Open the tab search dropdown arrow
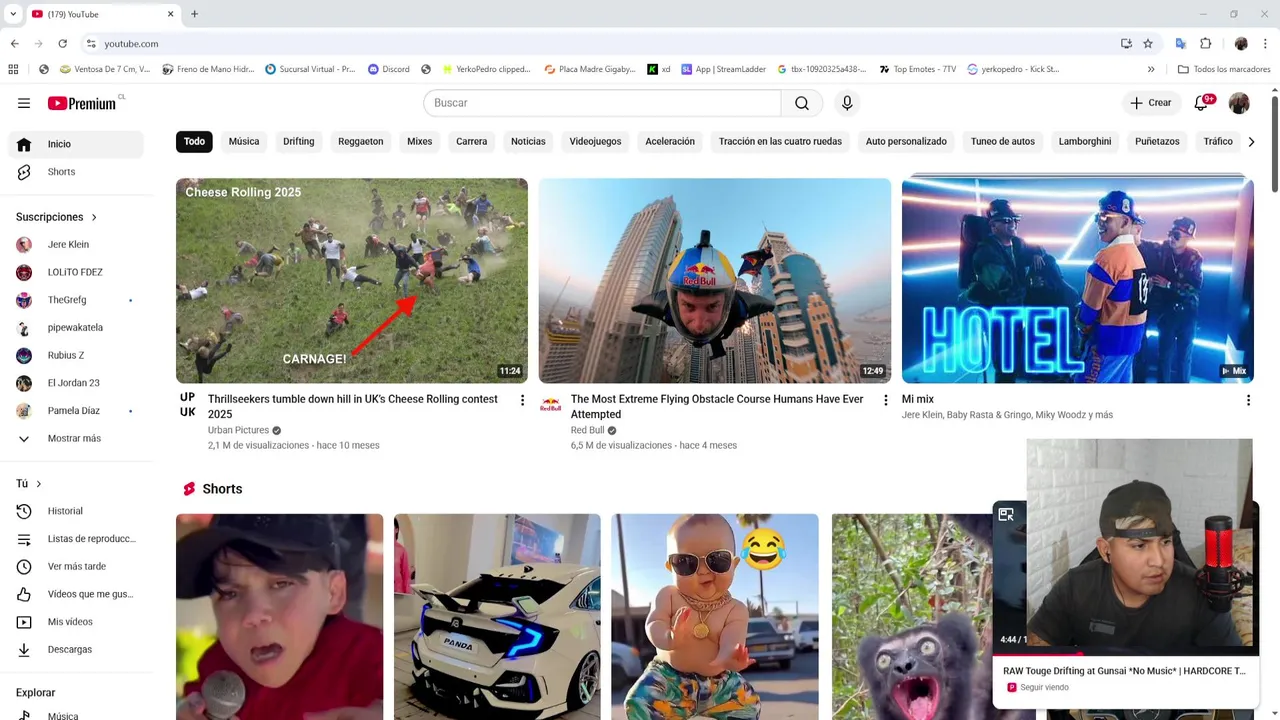 pyautogui.click(x=13, y=14)
